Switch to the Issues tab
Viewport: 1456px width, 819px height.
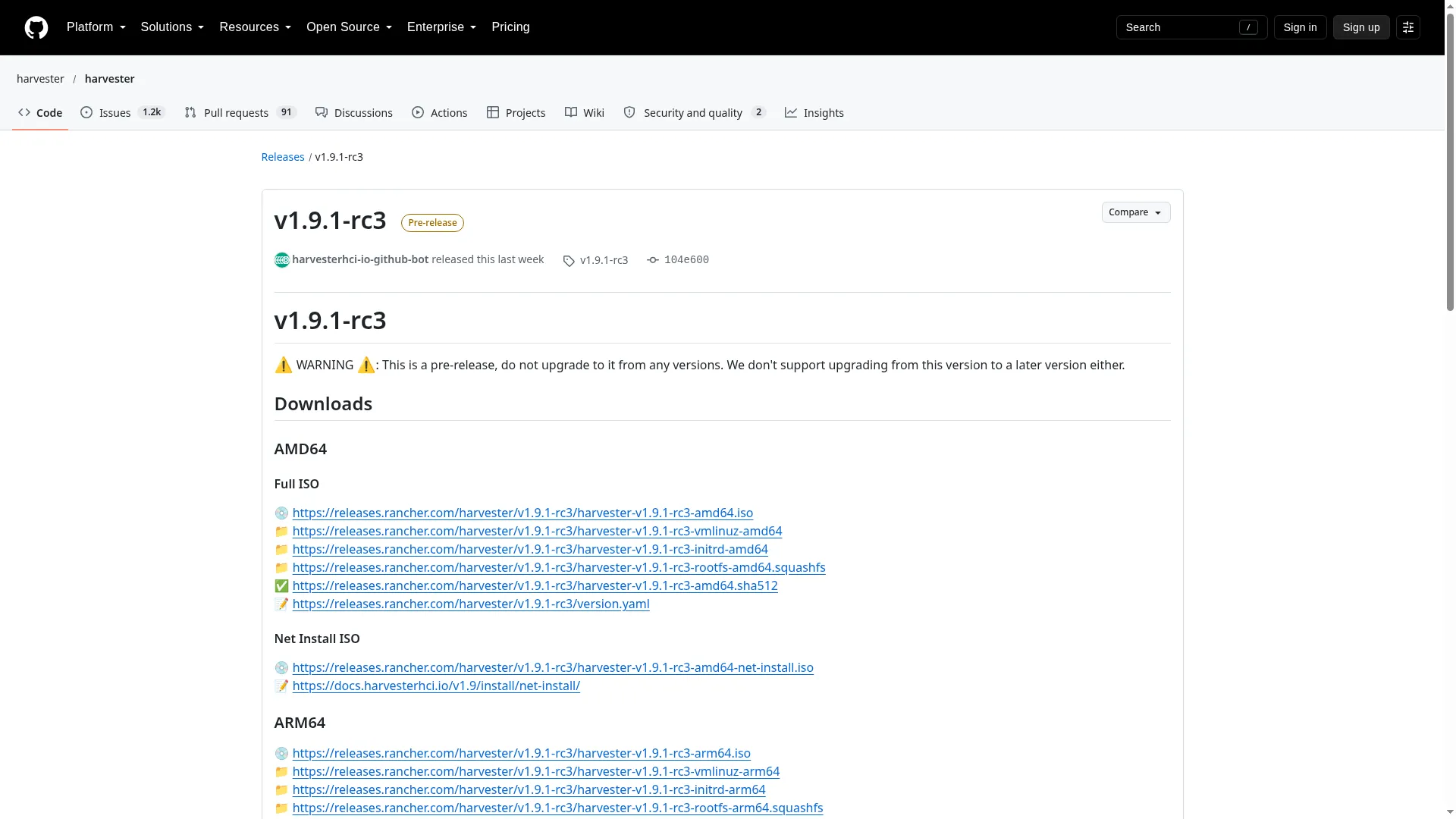pyautogui.click(x=123, y=112)
